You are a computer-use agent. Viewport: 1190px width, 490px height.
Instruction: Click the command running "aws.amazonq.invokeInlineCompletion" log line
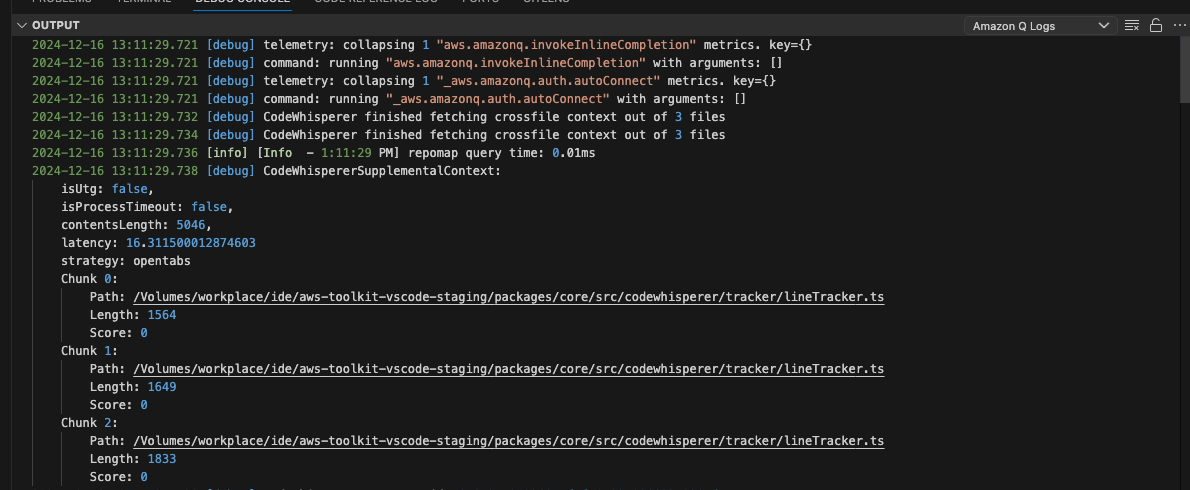click(x=408, y=63)
